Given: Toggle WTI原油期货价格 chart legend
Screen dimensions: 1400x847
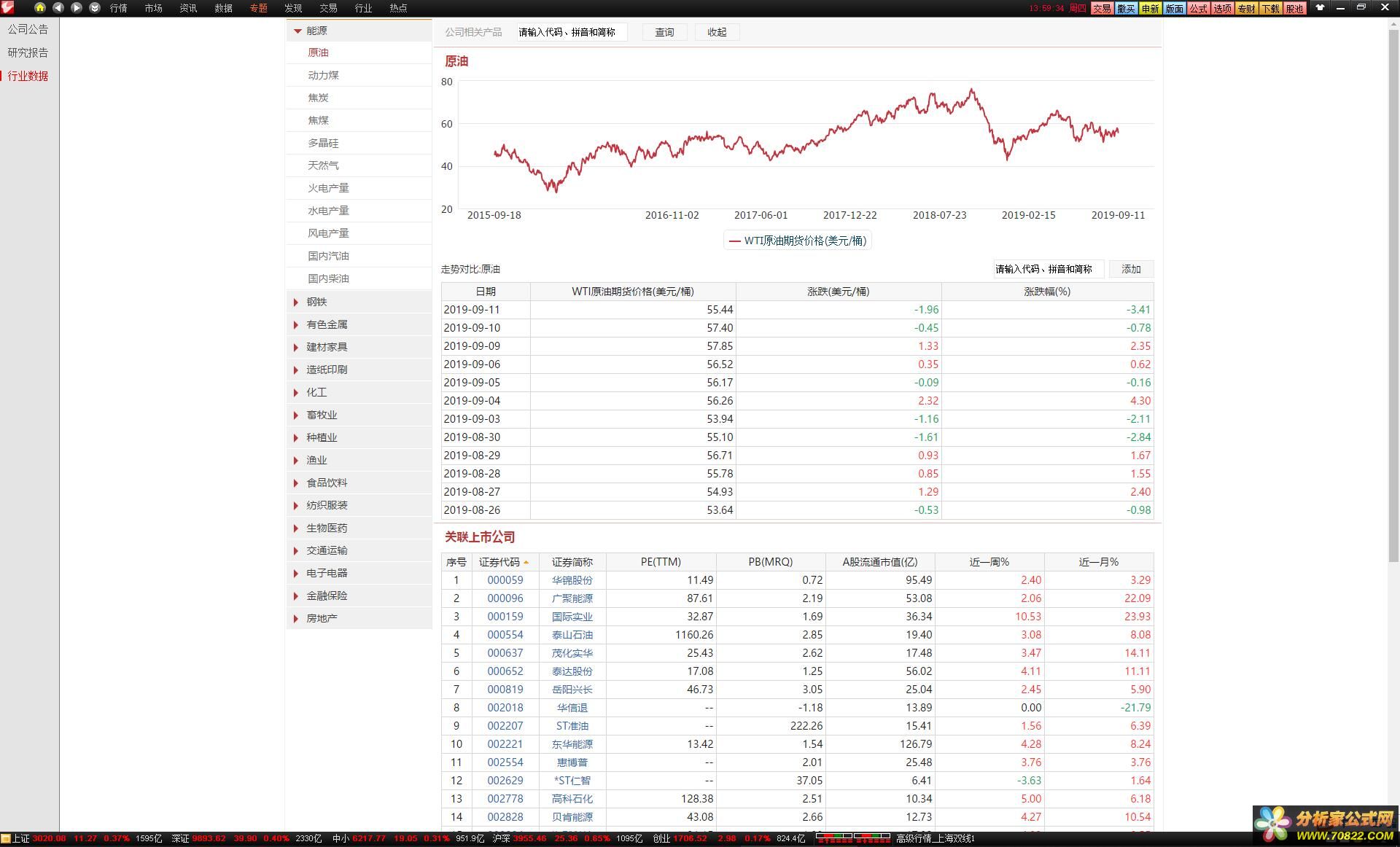Looking at the screenshot, I should [x=798, y=241].
